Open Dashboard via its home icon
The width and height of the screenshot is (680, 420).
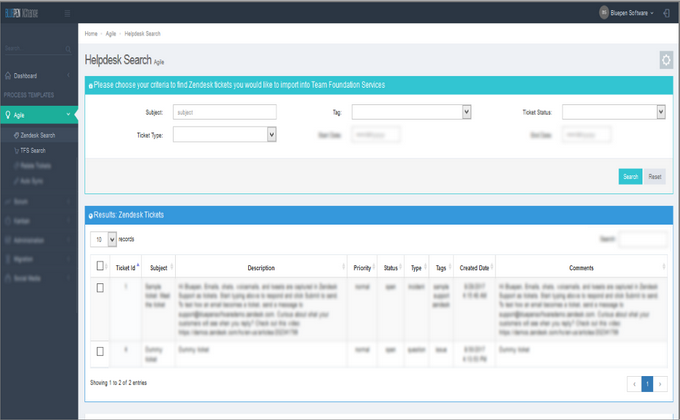8,75
